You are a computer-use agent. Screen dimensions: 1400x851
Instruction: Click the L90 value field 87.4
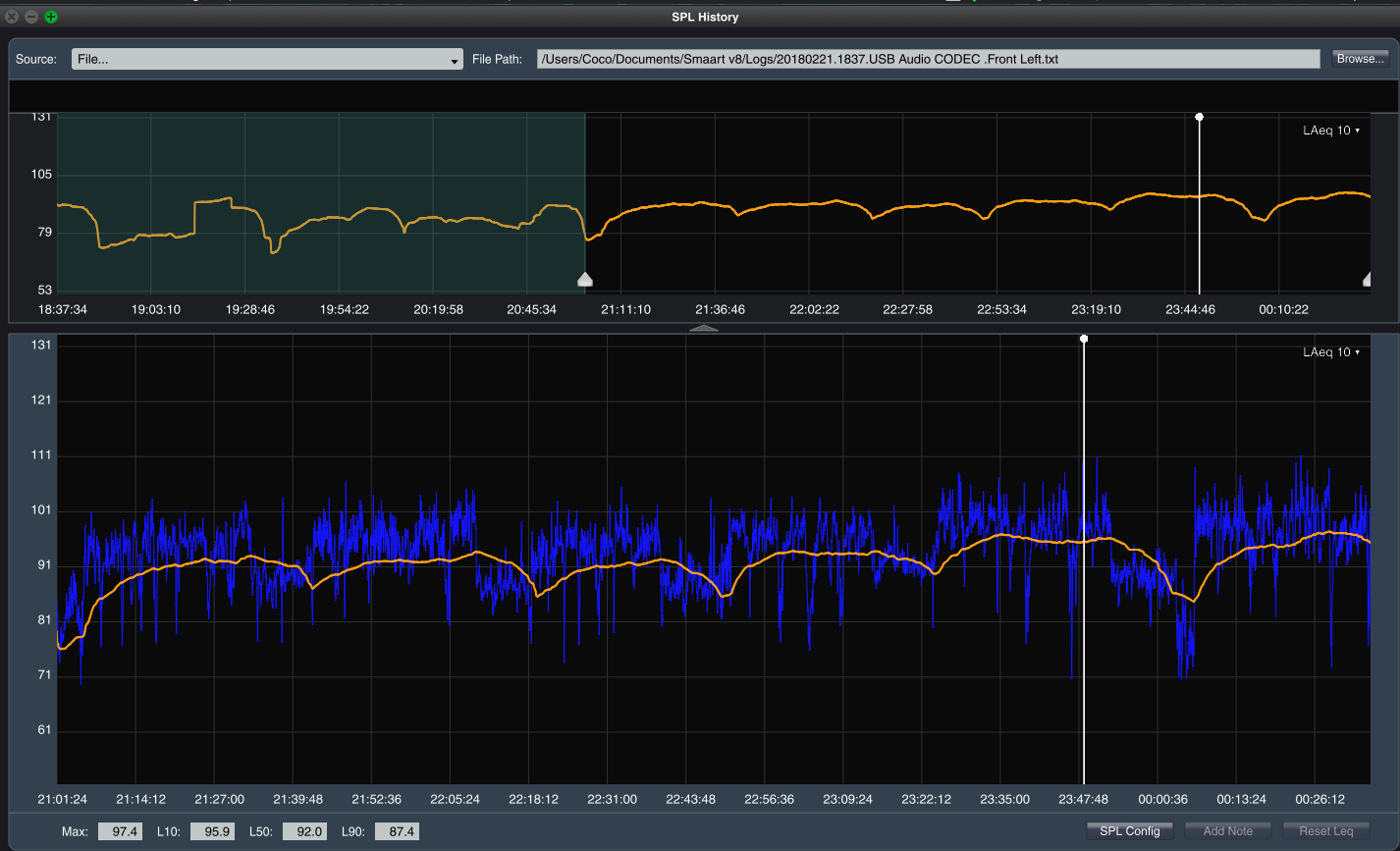[397, 831]
